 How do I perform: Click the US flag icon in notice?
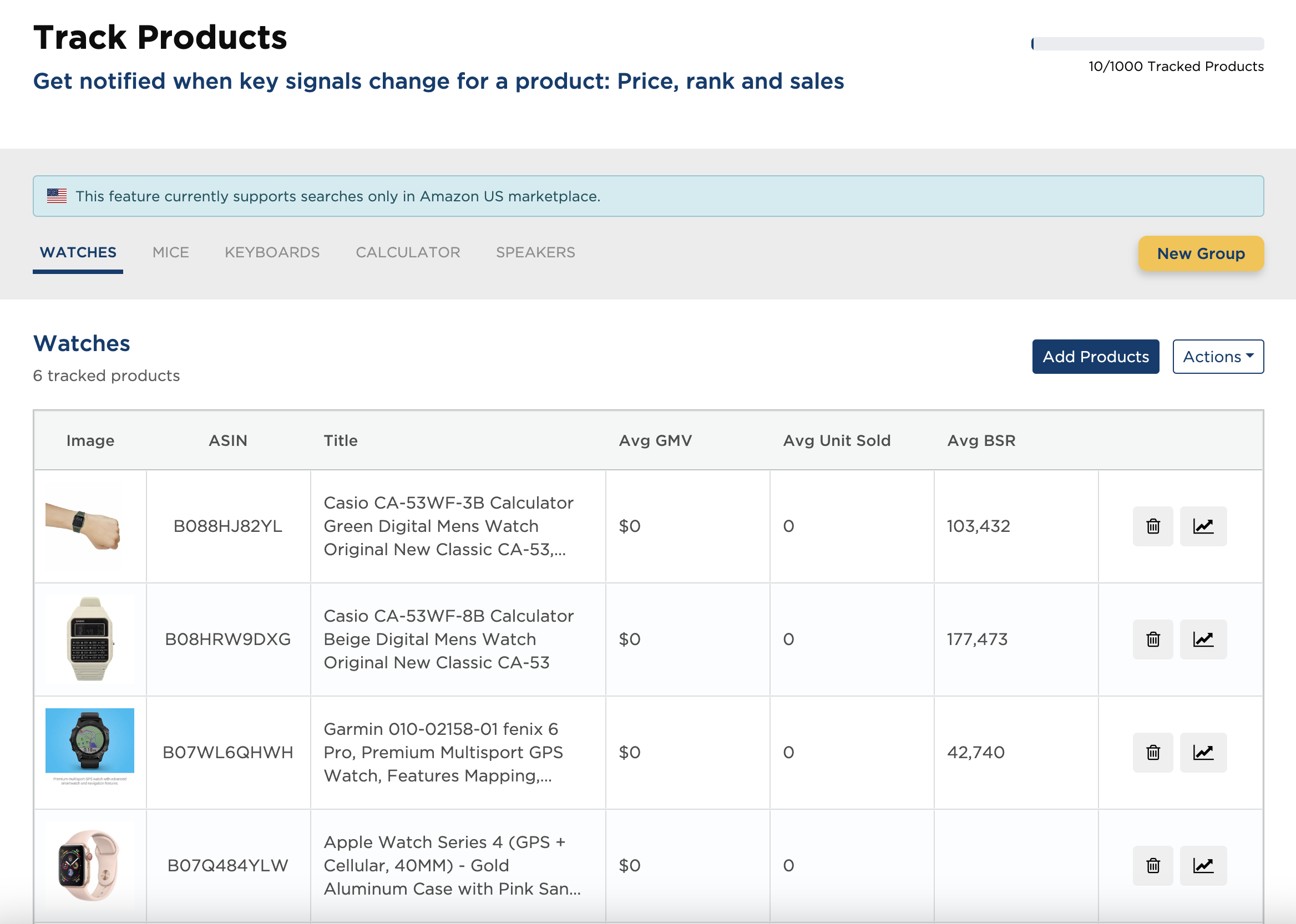tap(57, 196)
